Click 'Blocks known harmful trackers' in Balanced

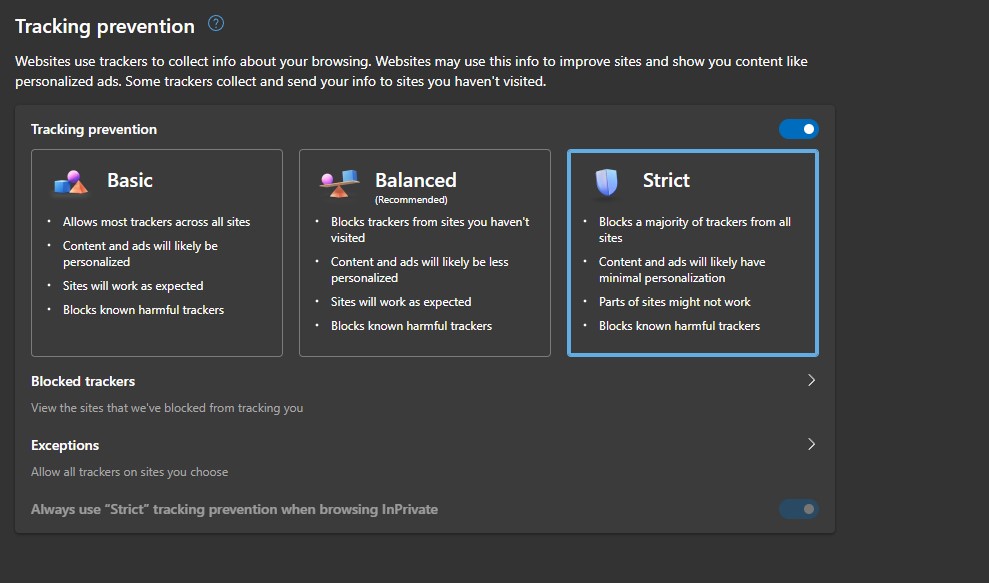tap(411, 326)
